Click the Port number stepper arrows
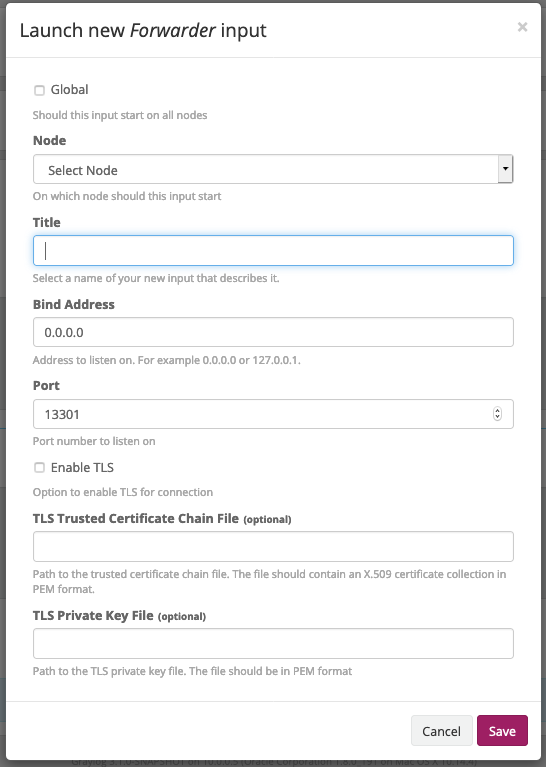The image size is (546, 767). tap(497, 414)
